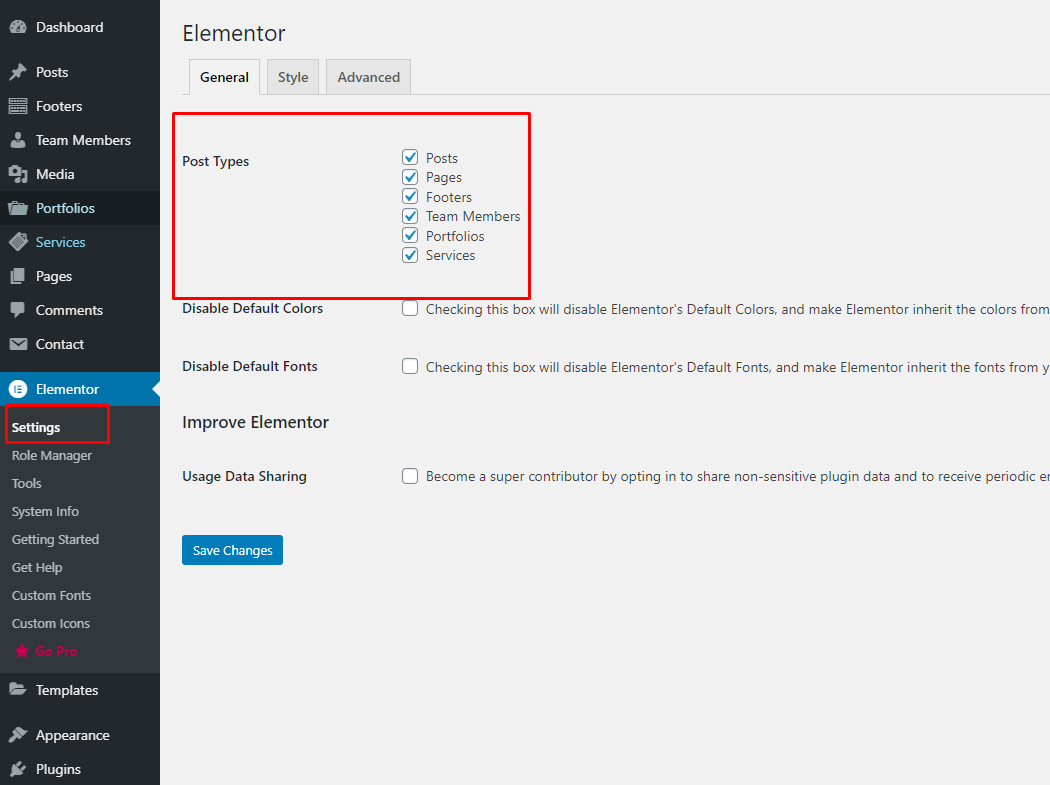
Task: Switch to the Style tab
Action: tap(293, 77)
